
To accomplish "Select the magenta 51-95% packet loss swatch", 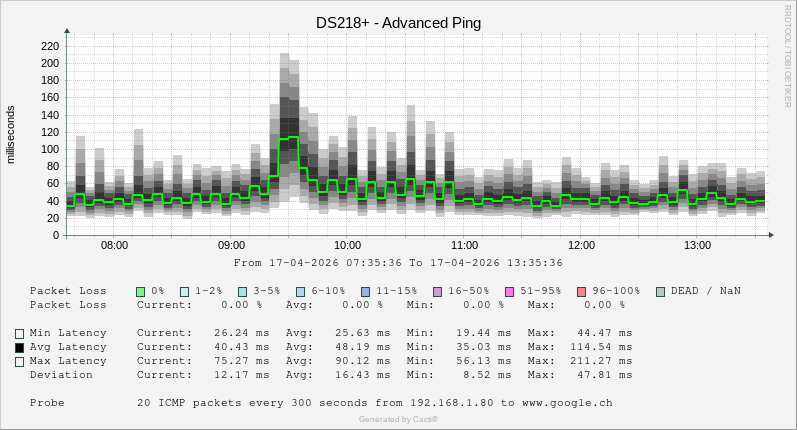I will pos(509,291).
